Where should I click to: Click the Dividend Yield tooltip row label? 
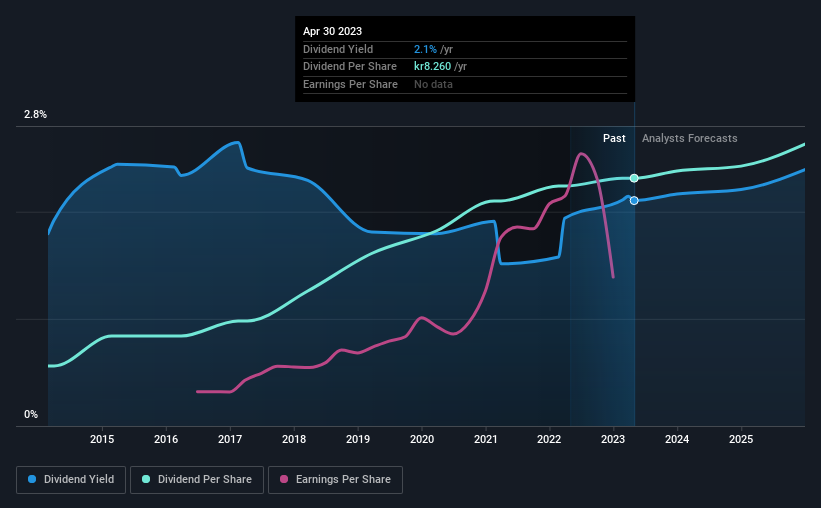(338, 49)
